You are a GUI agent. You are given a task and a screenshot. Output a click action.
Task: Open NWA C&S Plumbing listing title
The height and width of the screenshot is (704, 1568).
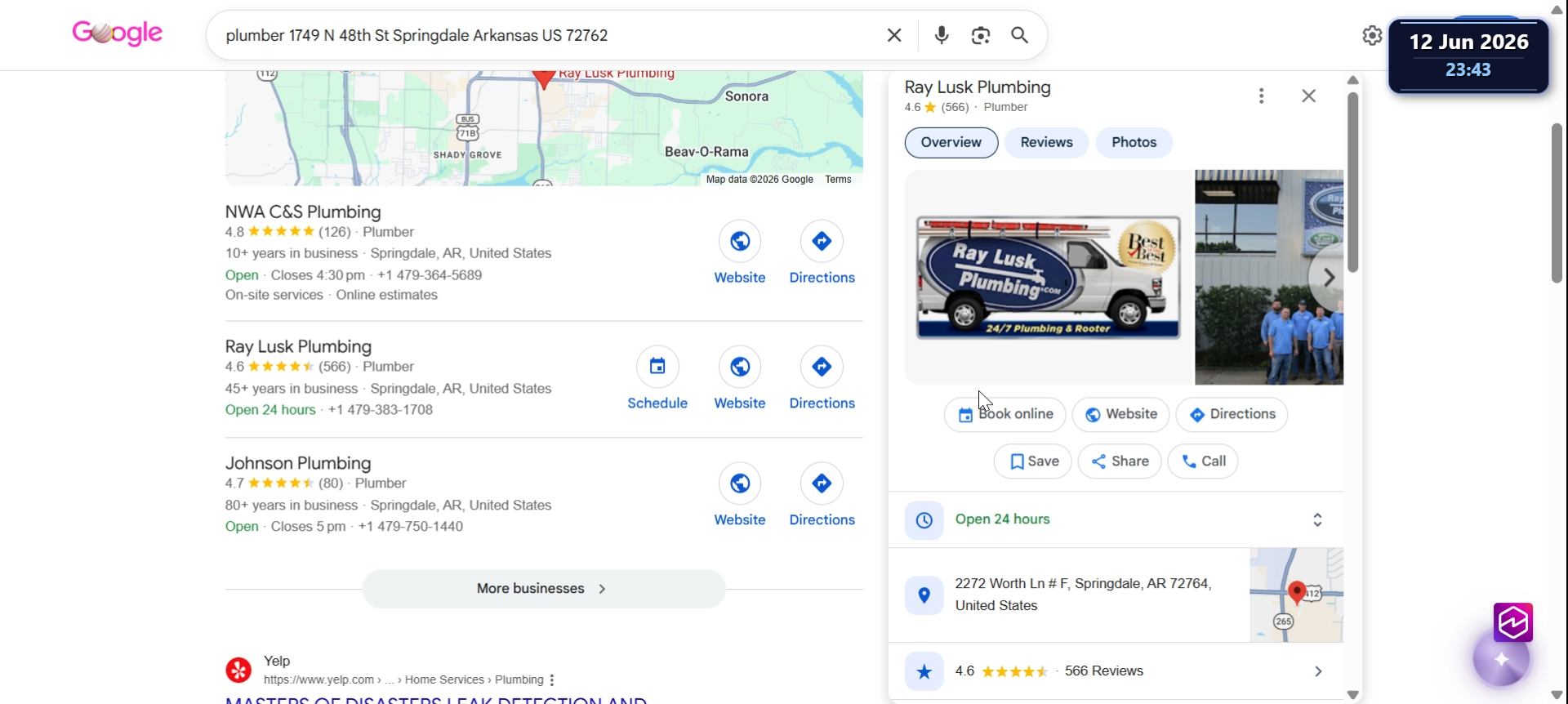click(303, 212)
